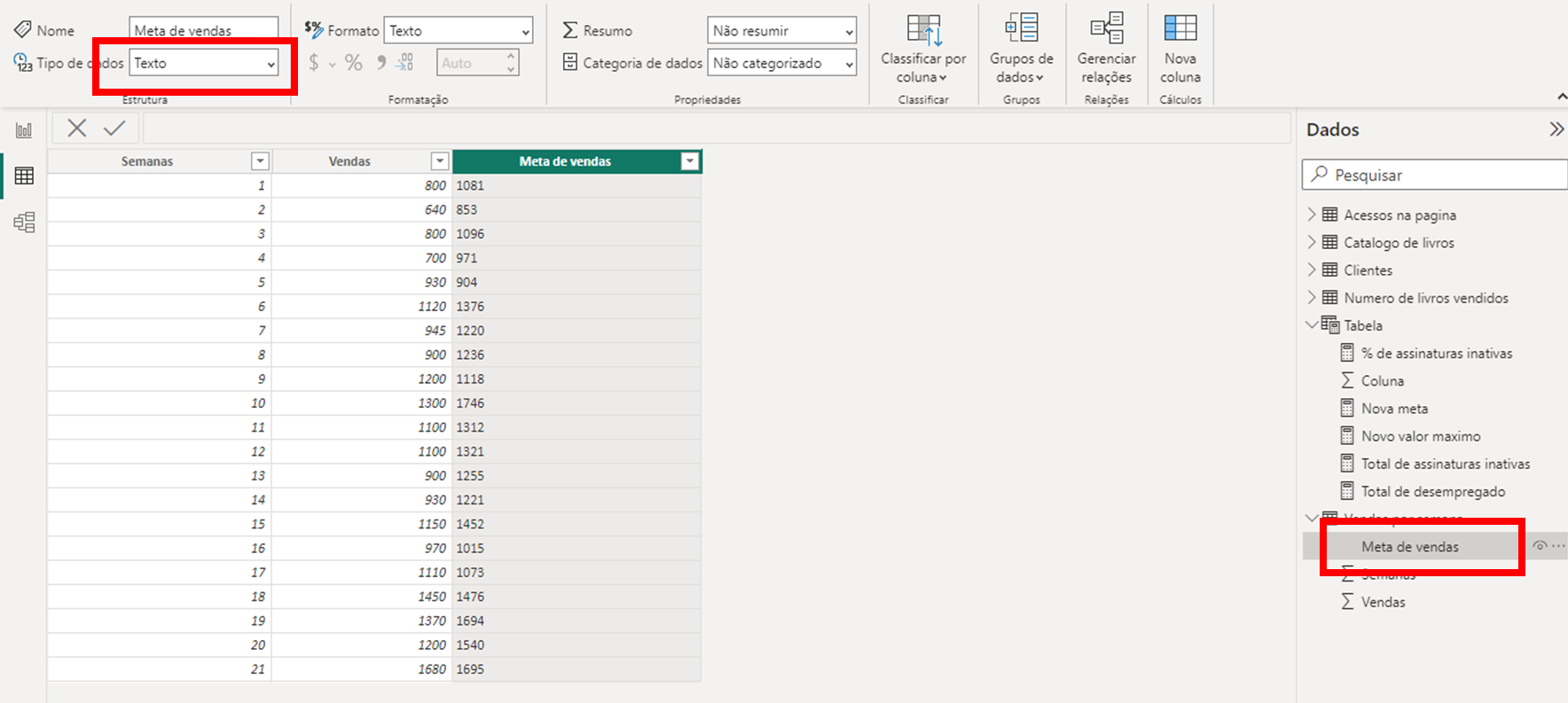Open Meta de vendas column filter dropdown
Viewport: 1568px width, 703px height.
[689, 161]
